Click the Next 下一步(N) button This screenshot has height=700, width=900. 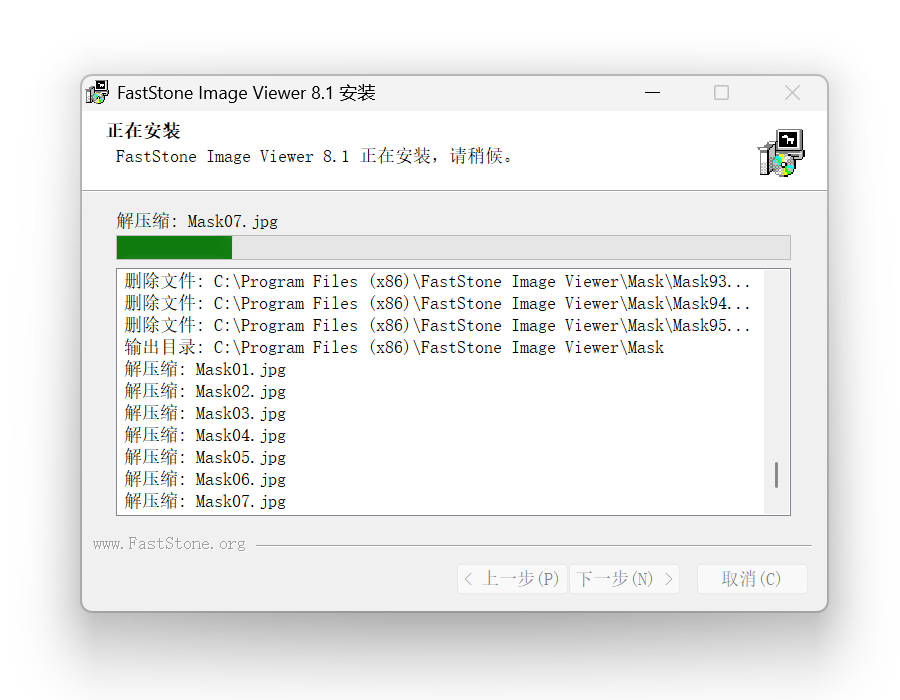click(624, 579)
